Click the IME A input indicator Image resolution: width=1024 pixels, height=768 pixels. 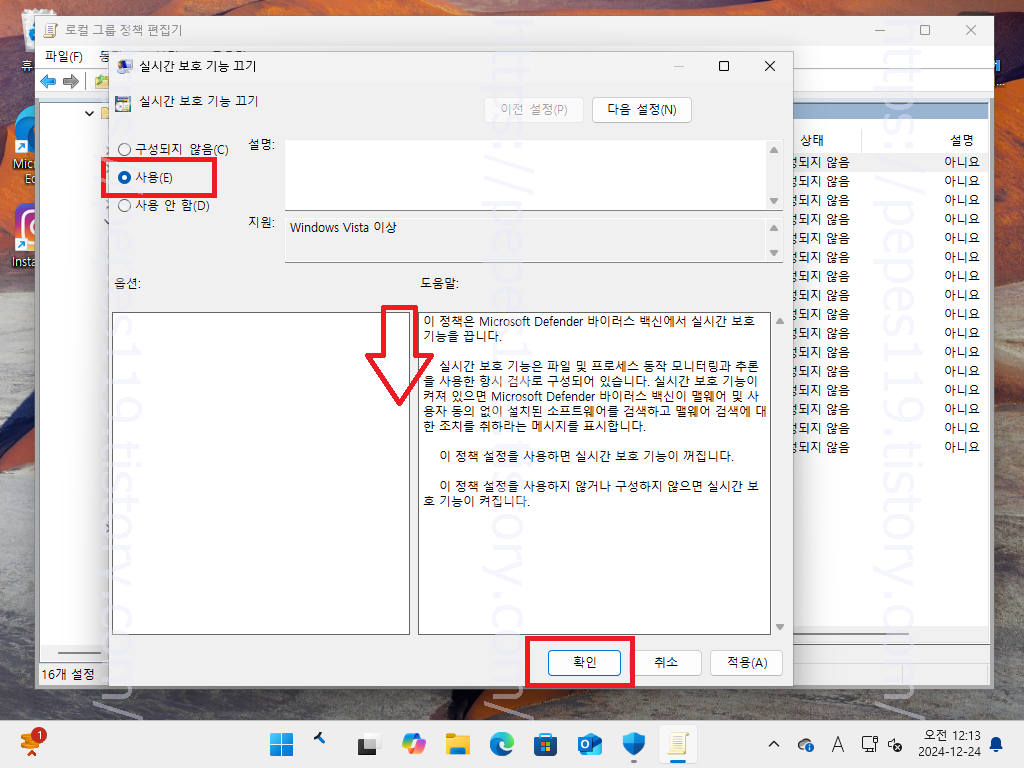coord(837,744)
